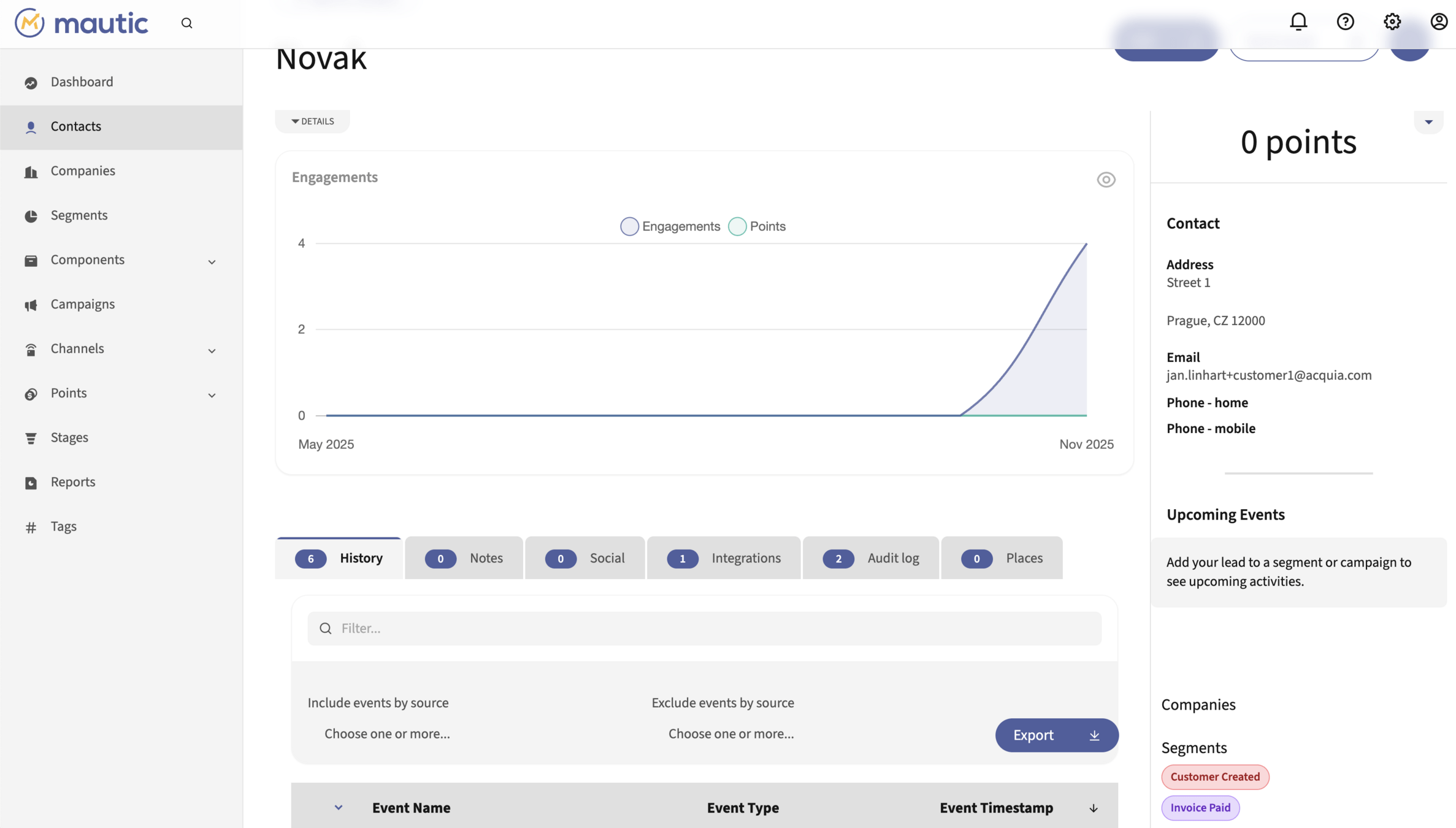Go to Reports in the sidebar
Viewport: 1456px width, 828px height.
(72, 482)
